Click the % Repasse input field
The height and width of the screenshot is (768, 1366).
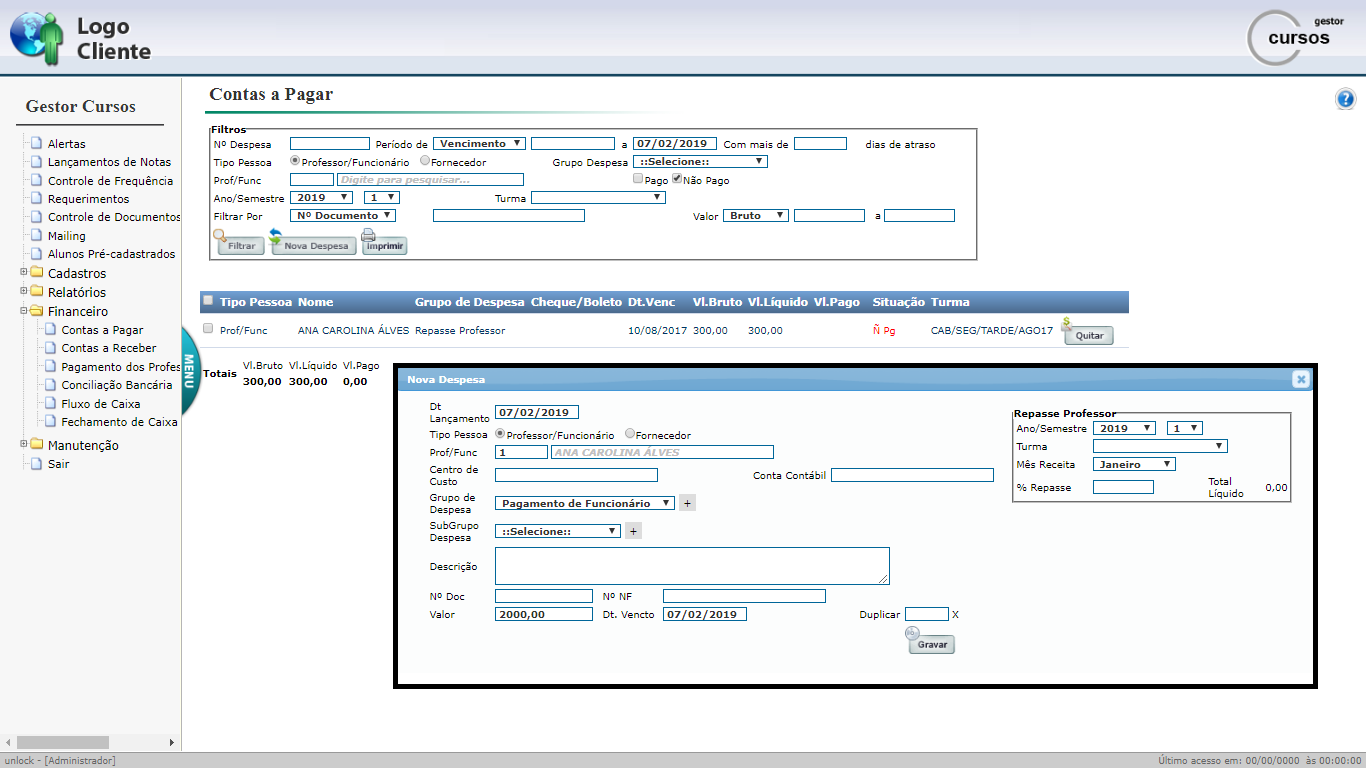tap(1123, 488)
